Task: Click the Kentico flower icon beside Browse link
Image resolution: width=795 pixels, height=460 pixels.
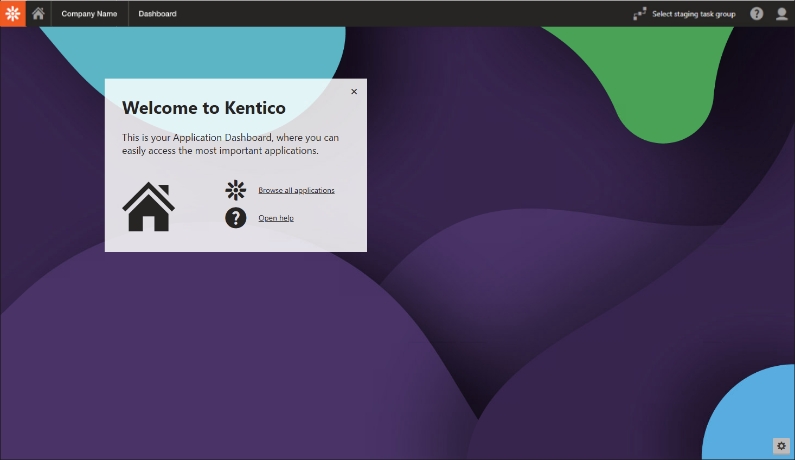Action: pyautogui.click(x=235, y=190)
